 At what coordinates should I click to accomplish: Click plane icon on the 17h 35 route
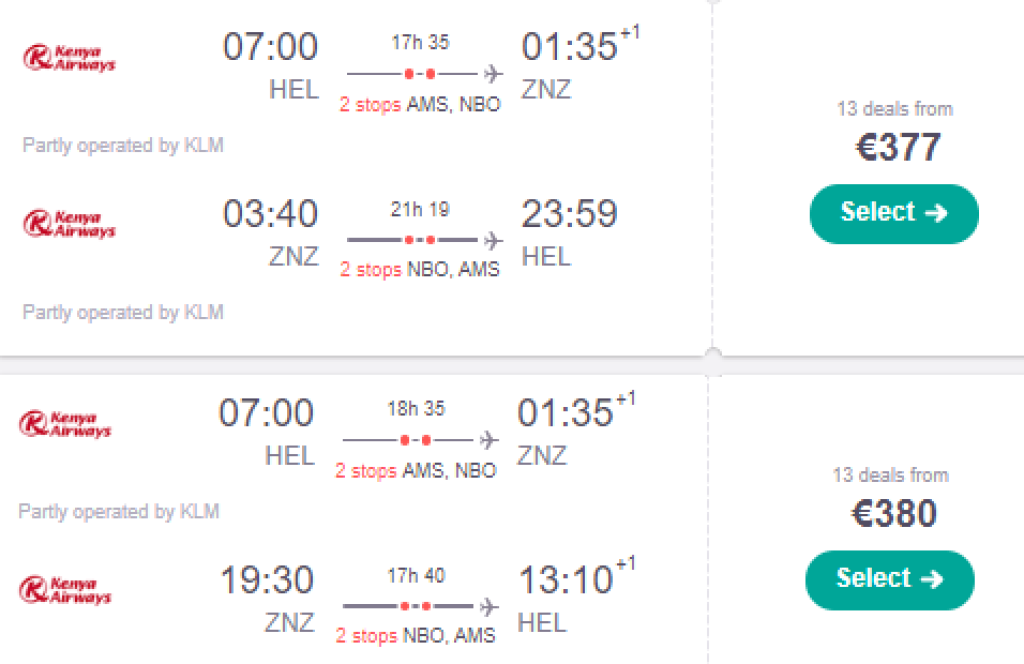click(x=492, y=74)
